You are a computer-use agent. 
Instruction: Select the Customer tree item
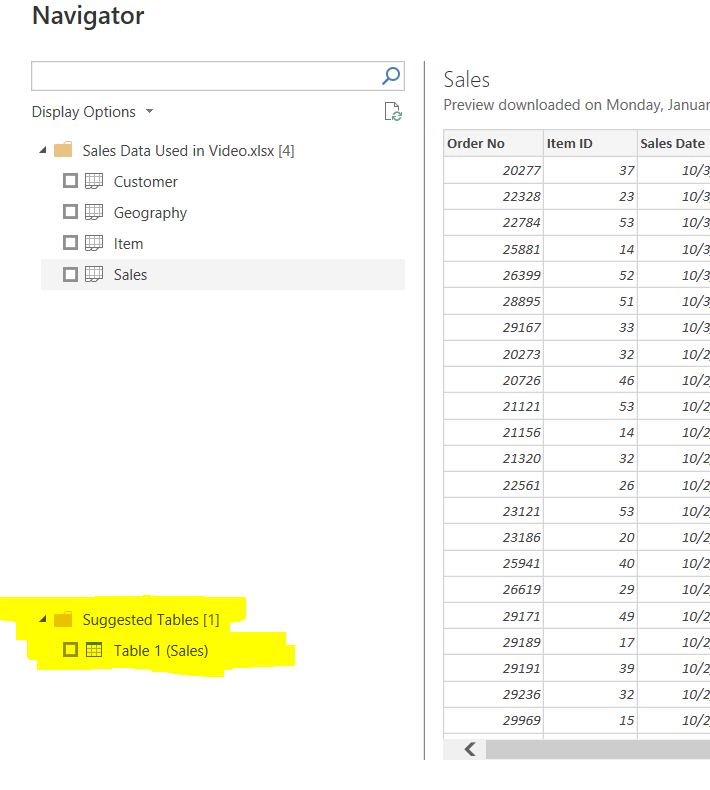(x=223, y=181)
